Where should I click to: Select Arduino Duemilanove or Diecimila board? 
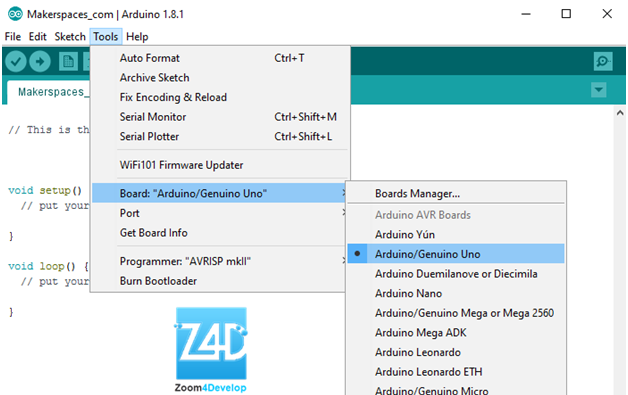(x=456, y=274)
